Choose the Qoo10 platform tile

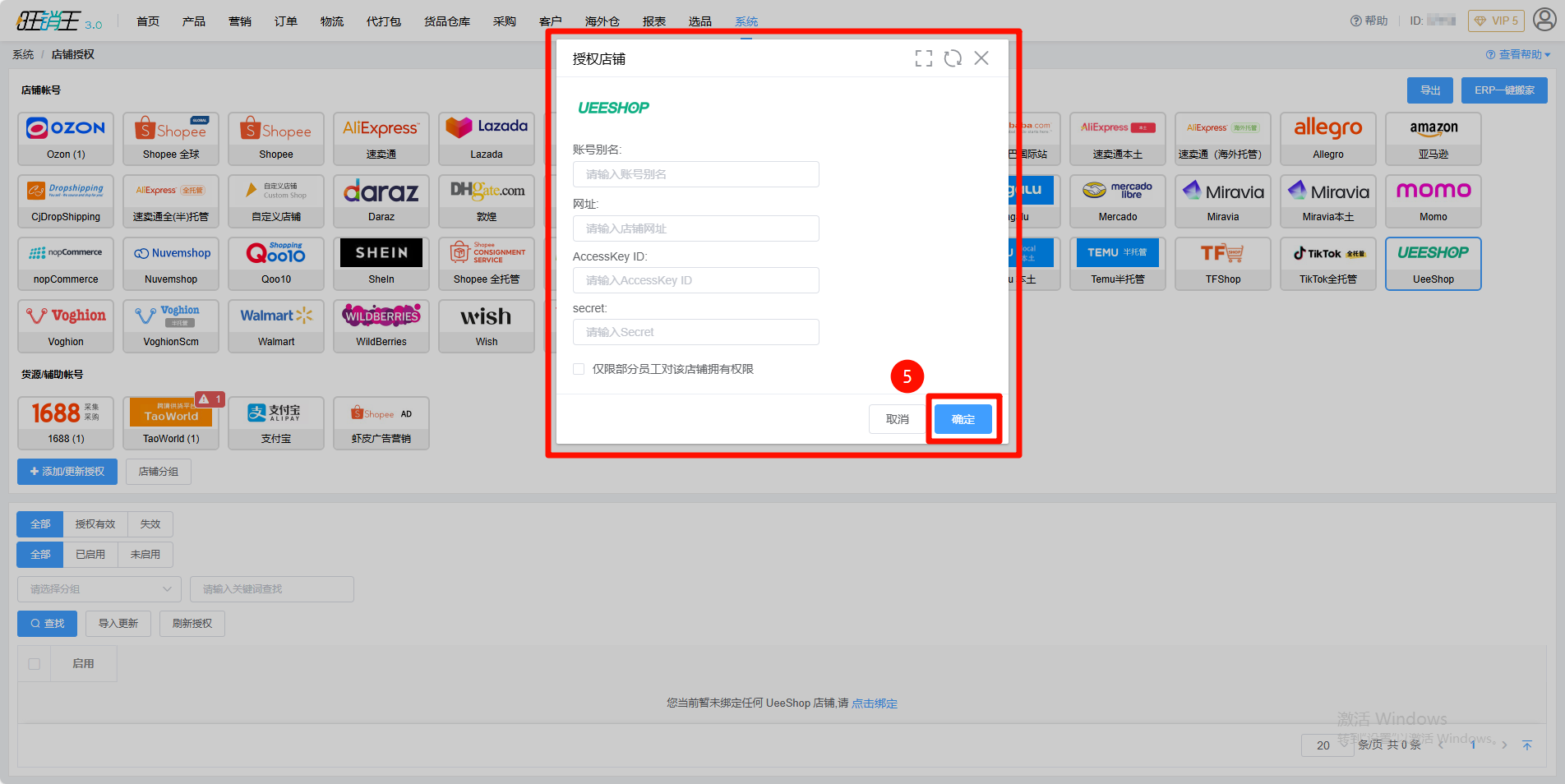coord(276,264)
